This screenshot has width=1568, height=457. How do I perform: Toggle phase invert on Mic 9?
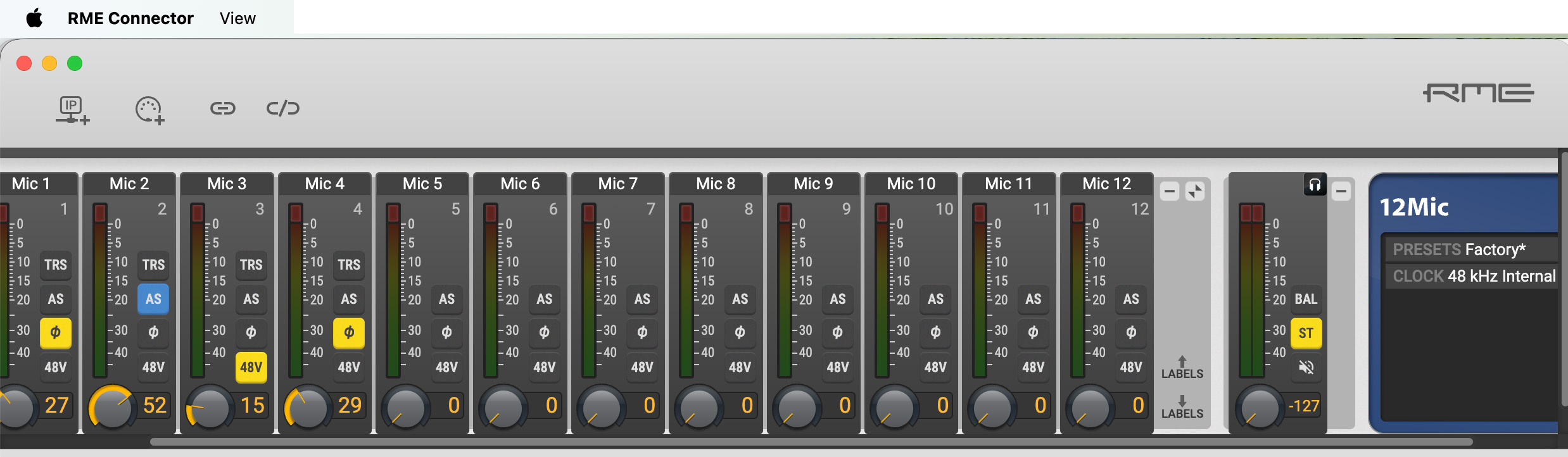[x=838, y=332]
